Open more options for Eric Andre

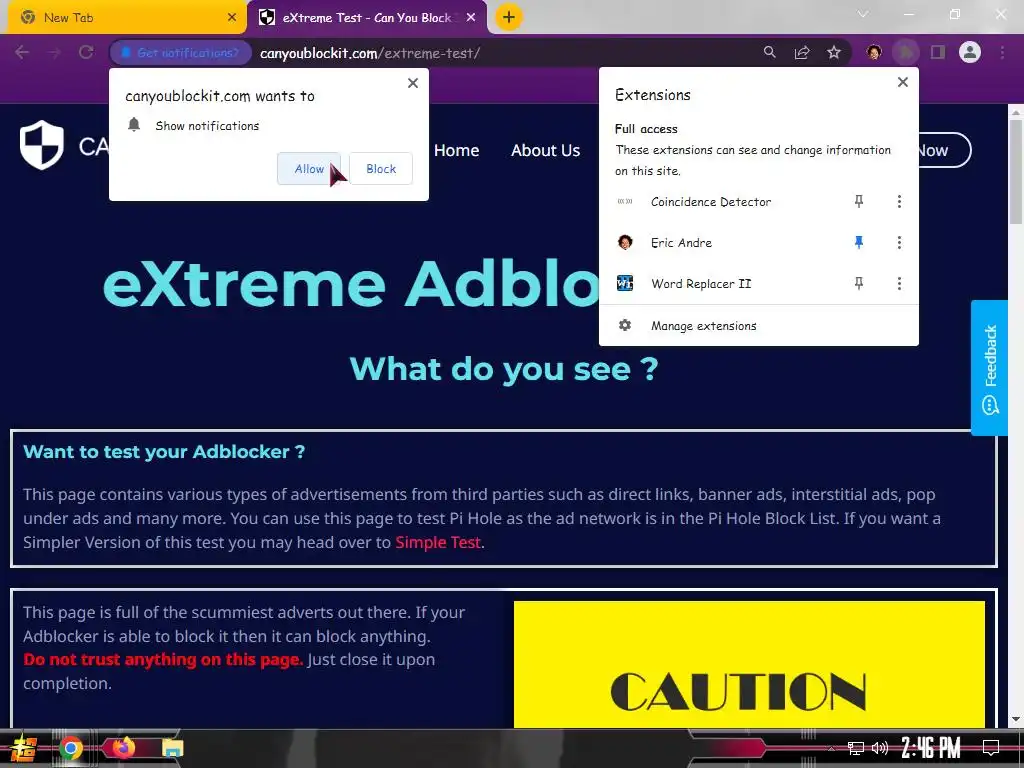click(x=899, y=242)
